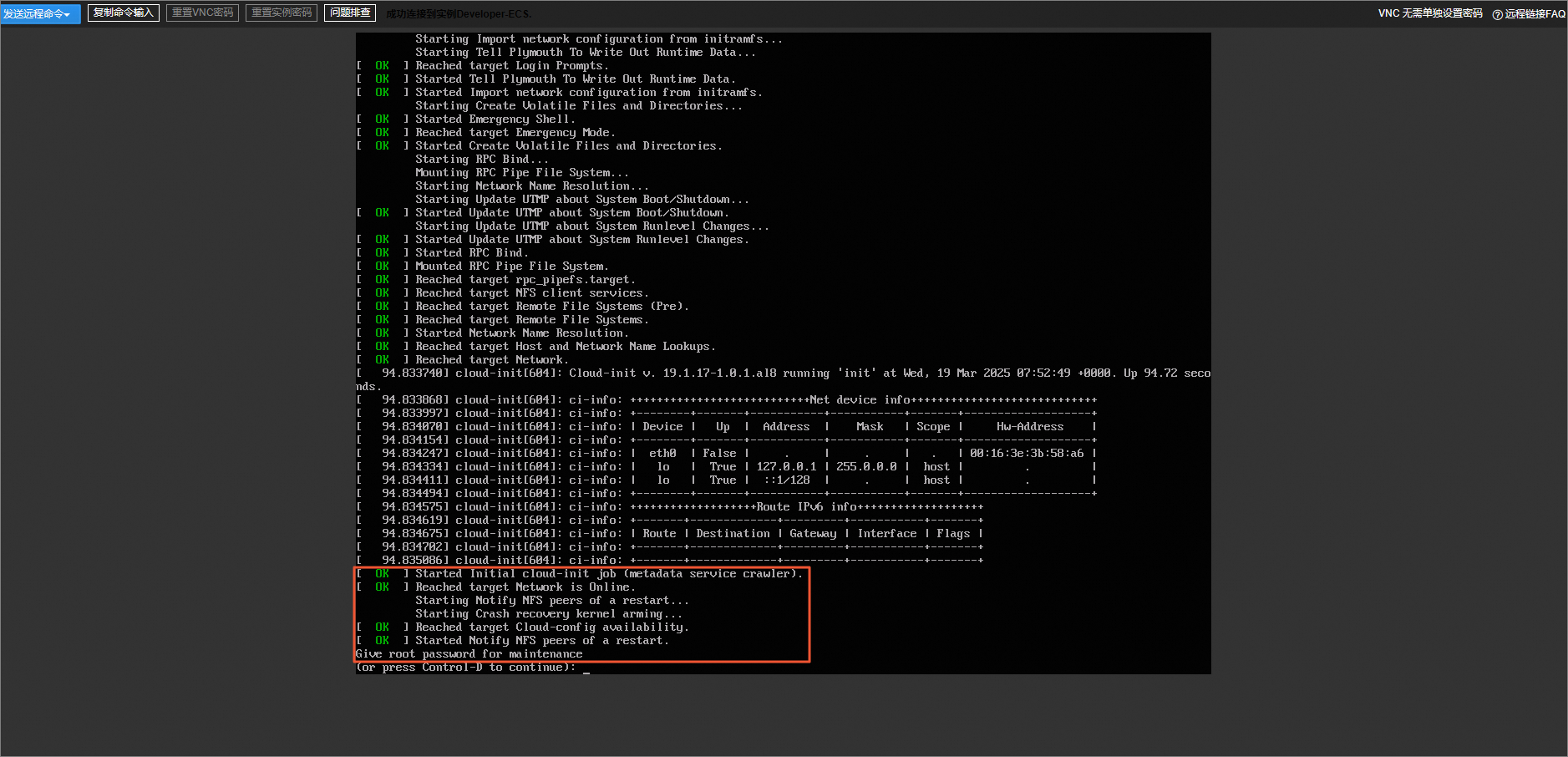Viewport: 1568px width, 757px height.
Task: Click the question mark icon beside 远程链接FAQ
Action: [x=1497, y=14]
